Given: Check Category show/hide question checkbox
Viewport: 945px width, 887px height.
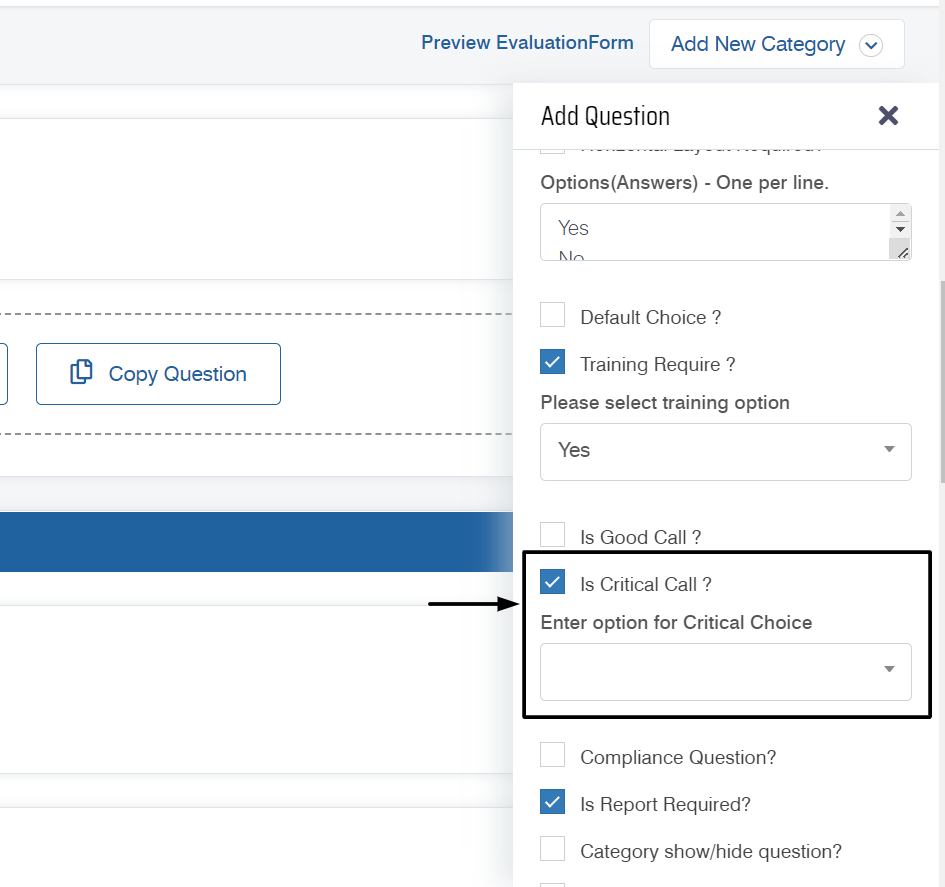Looking at the screenshot, I should [x=552, y=848].
